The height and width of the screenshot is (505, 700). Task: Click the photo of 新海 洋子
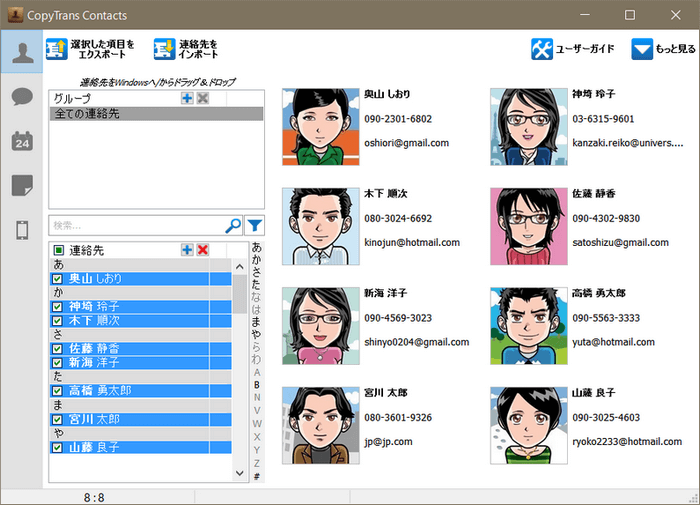click(x=321, y=326)
